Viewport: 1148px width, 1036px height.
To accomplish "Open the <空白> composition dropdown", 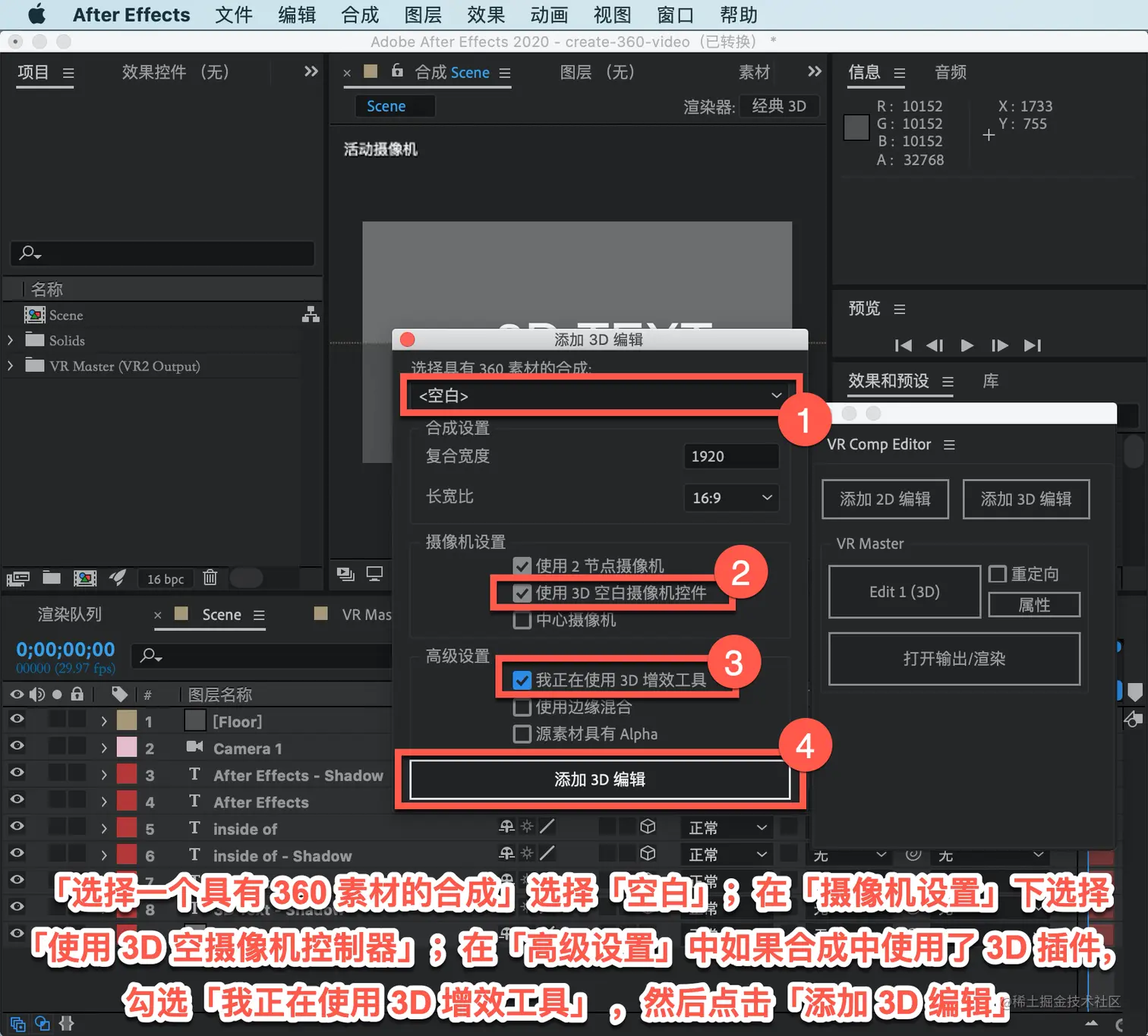I will [x=599, y=395].
